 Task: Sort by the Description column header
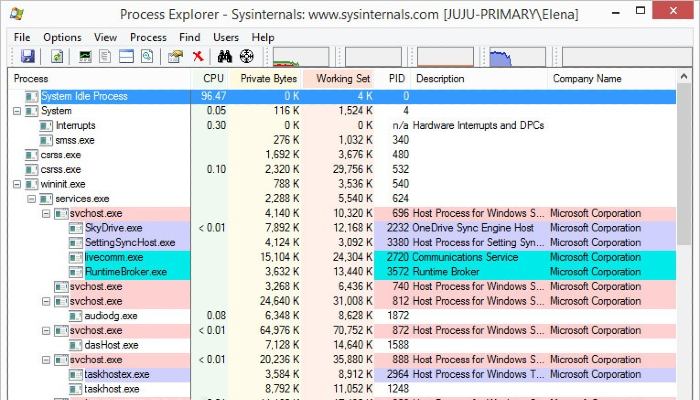click(479, 79)
